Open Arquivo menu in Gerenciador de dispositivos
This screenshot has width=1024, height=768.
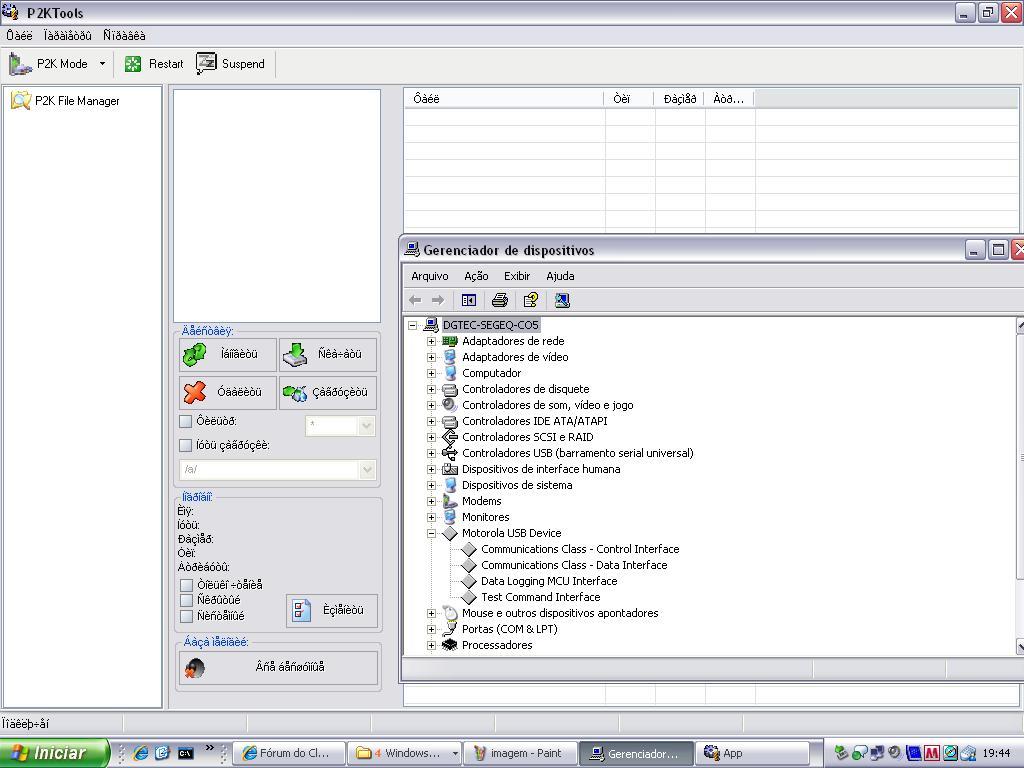click(x=430, y=276)
